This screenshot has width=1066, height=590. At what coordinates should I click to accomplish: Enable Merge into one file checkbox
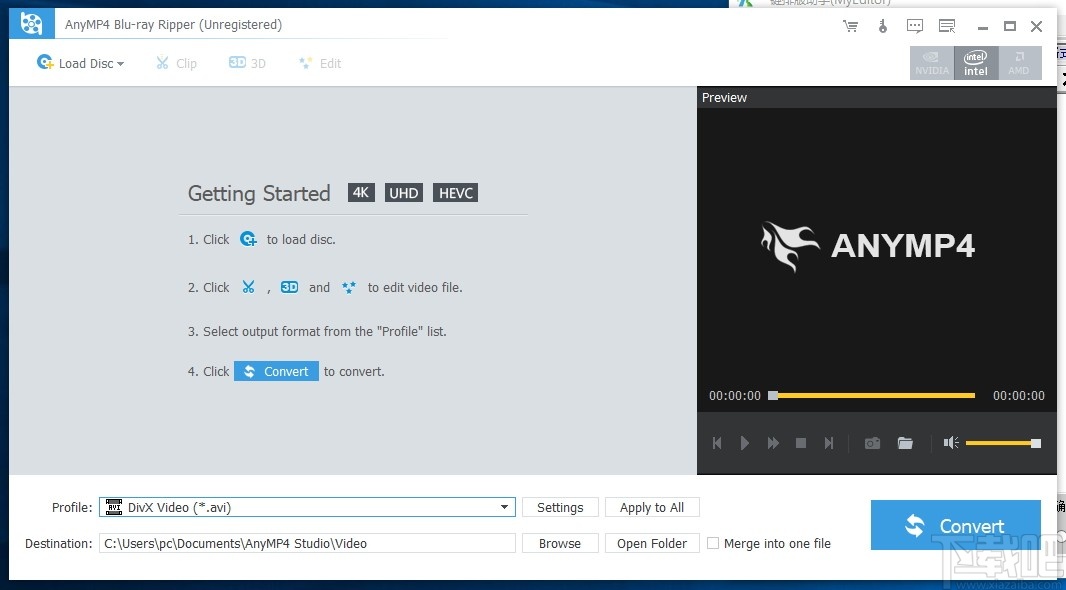712,543
